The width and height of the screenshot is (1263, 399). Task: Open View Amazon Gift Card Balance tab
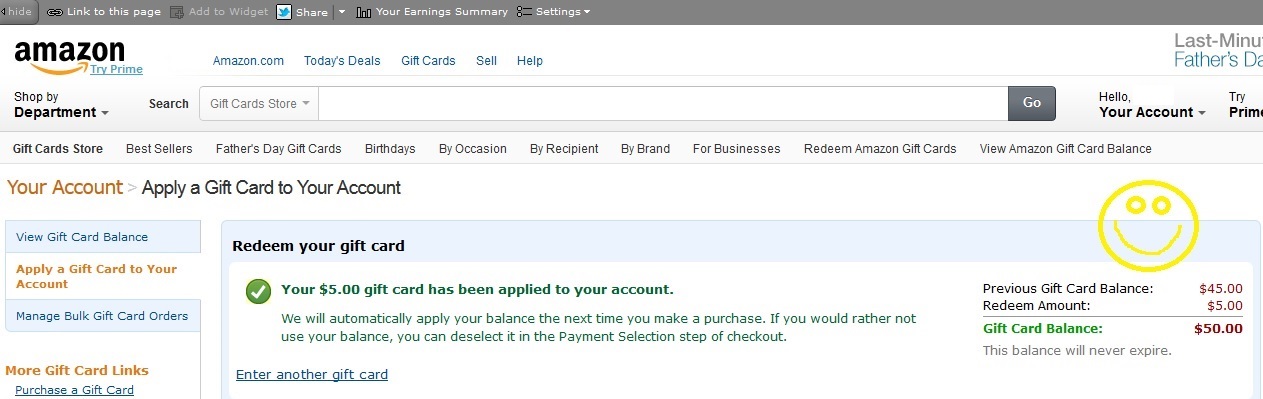1066,149
